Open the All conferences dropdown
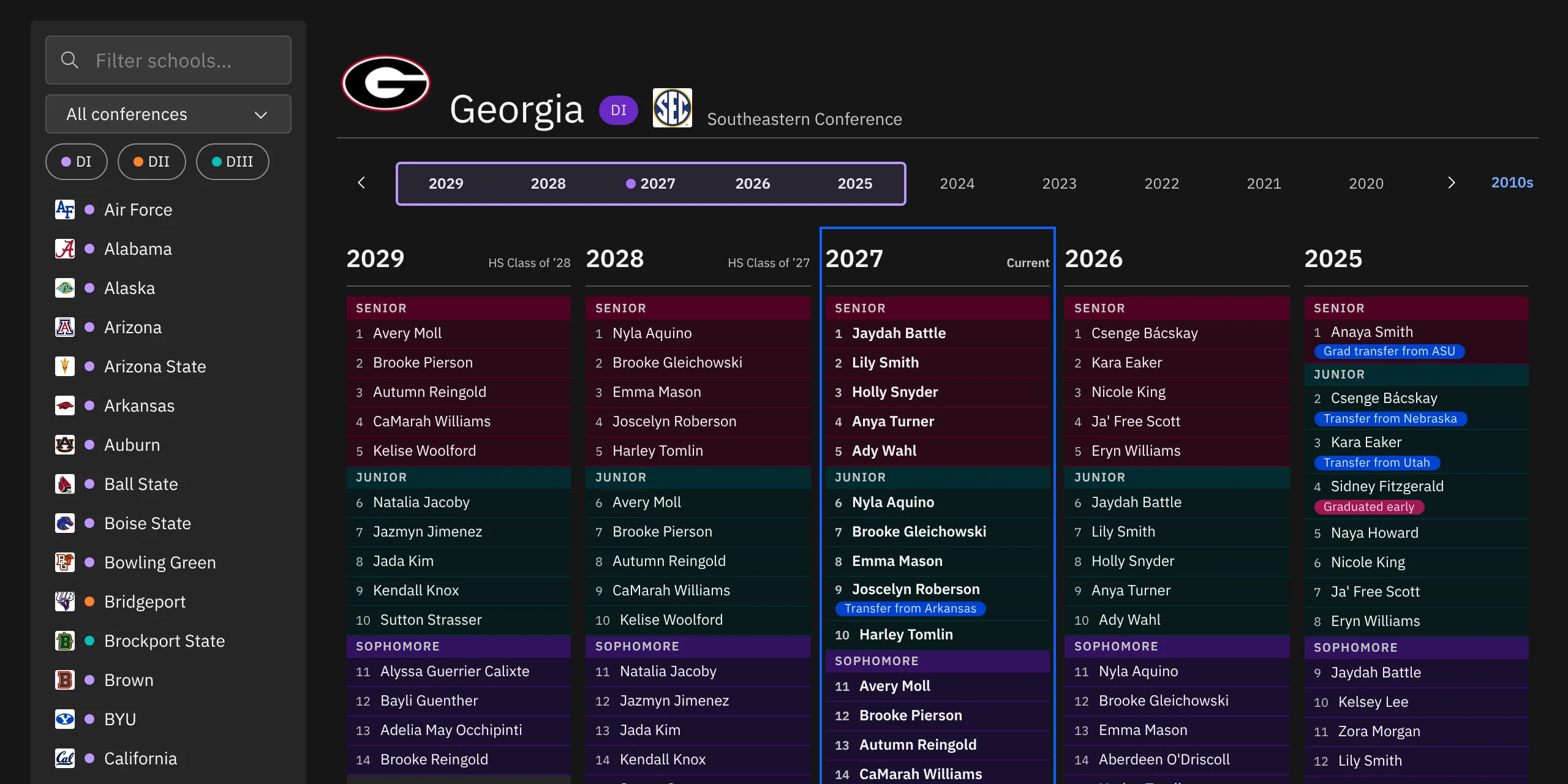The image size is (1568, 784). pos(168,114)
